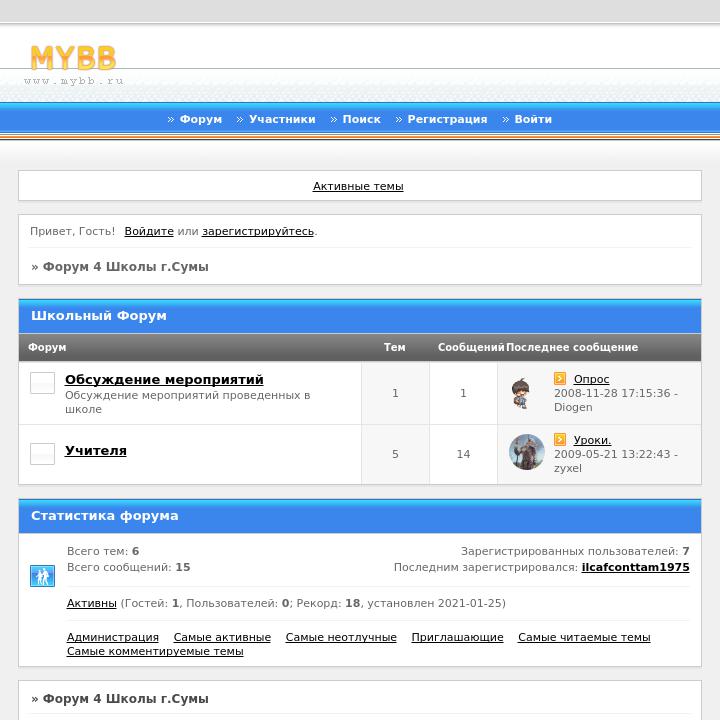The image size is (720, 720).
Task: Open the Самые комментируемые темы link
Action: [155, 652]
